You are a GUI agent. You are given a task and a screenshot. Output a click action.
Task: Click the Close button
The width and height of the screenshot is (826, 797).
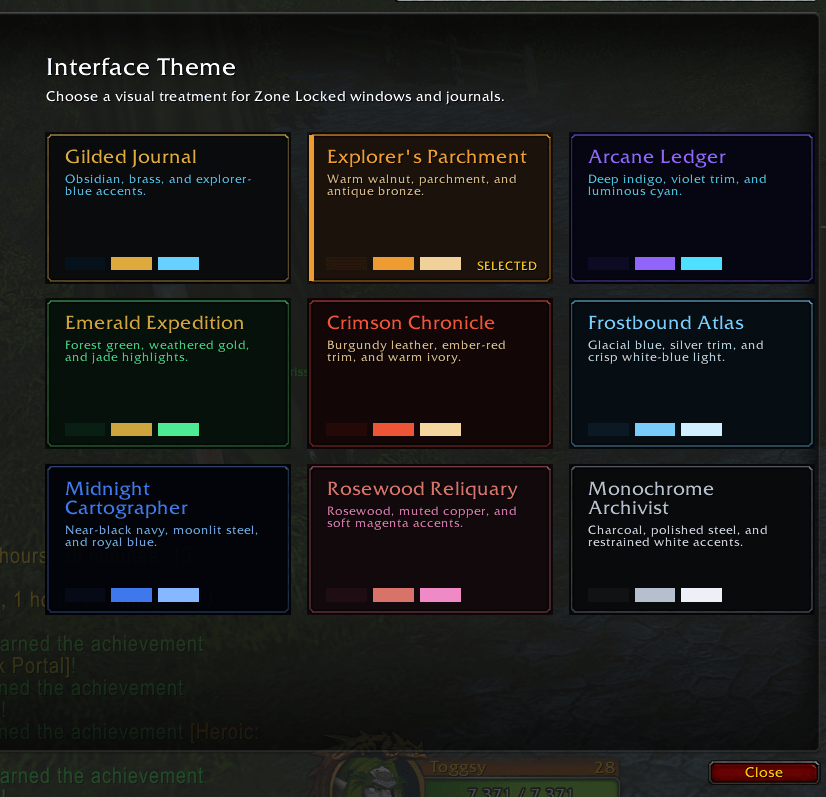[763, 772]
